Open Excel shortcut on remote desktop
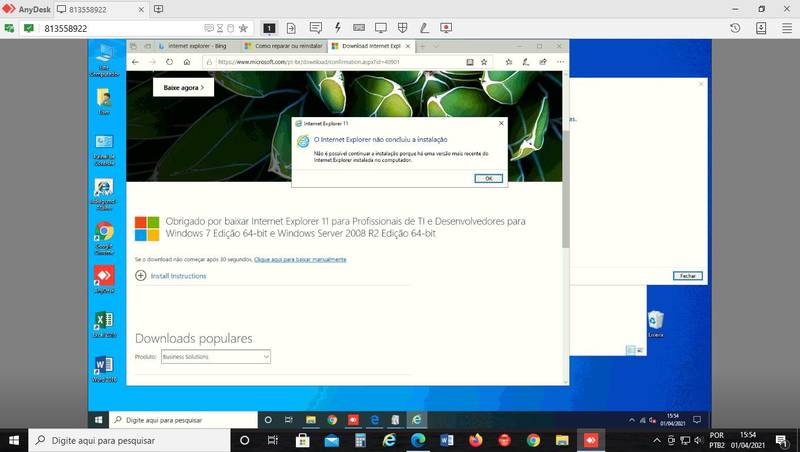This screenshot has width=800, height=452. [x=104, y=324]
